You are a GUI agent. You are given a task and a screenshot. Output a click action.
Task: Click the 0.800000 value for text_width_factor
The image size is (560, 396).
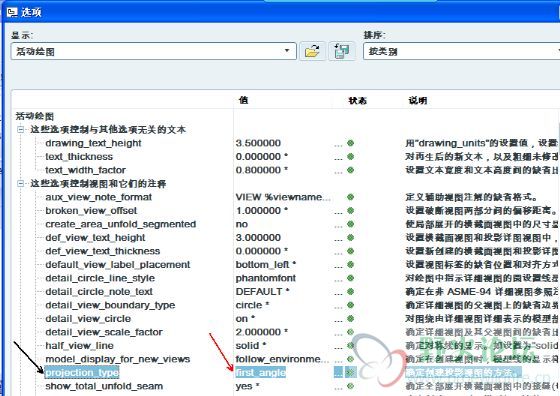[x=261, y=170]
